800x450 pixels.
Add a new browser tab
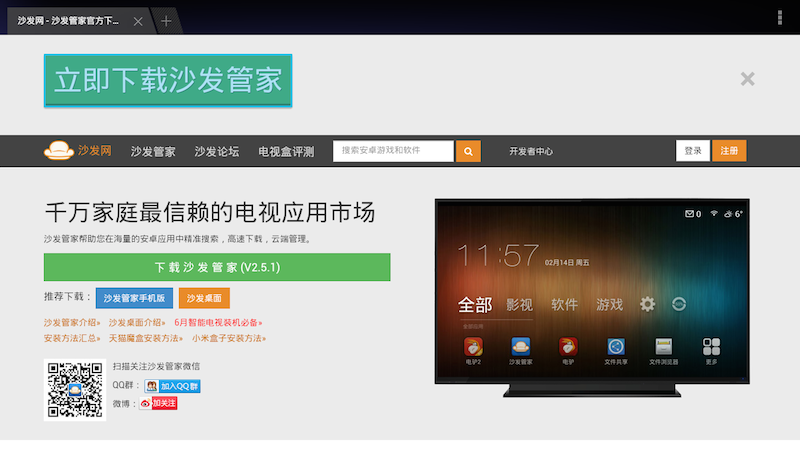coord(166,21)
